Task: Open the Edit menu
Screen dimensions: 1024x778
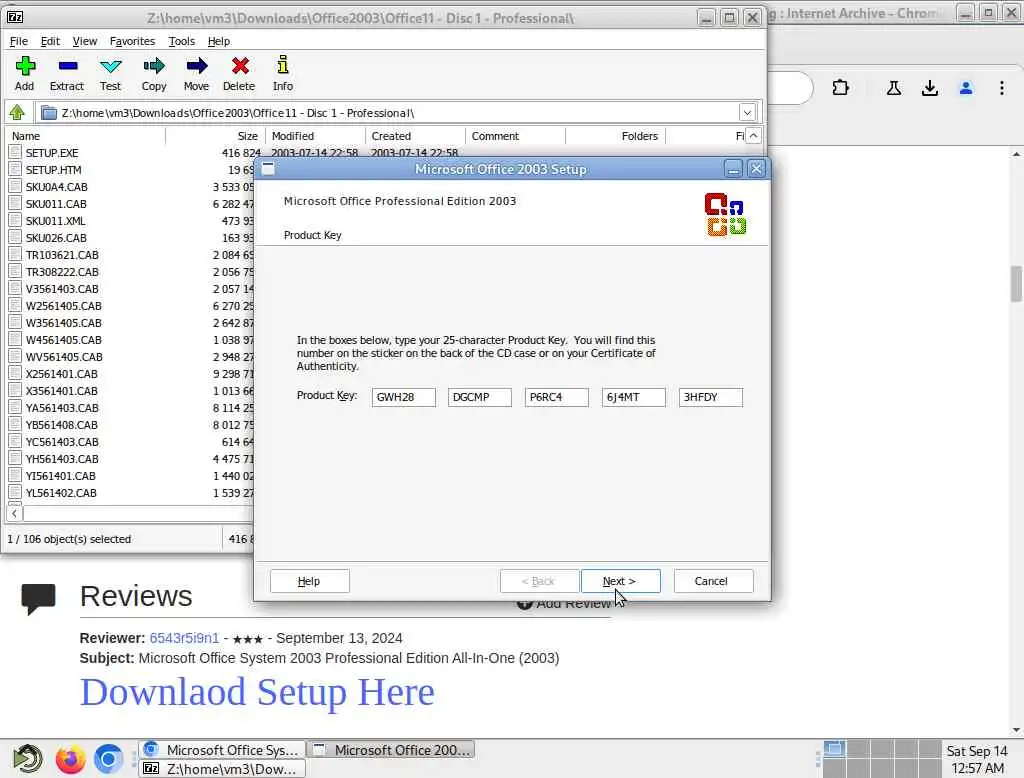Action: pyautogui.click(x=50, y=41)
